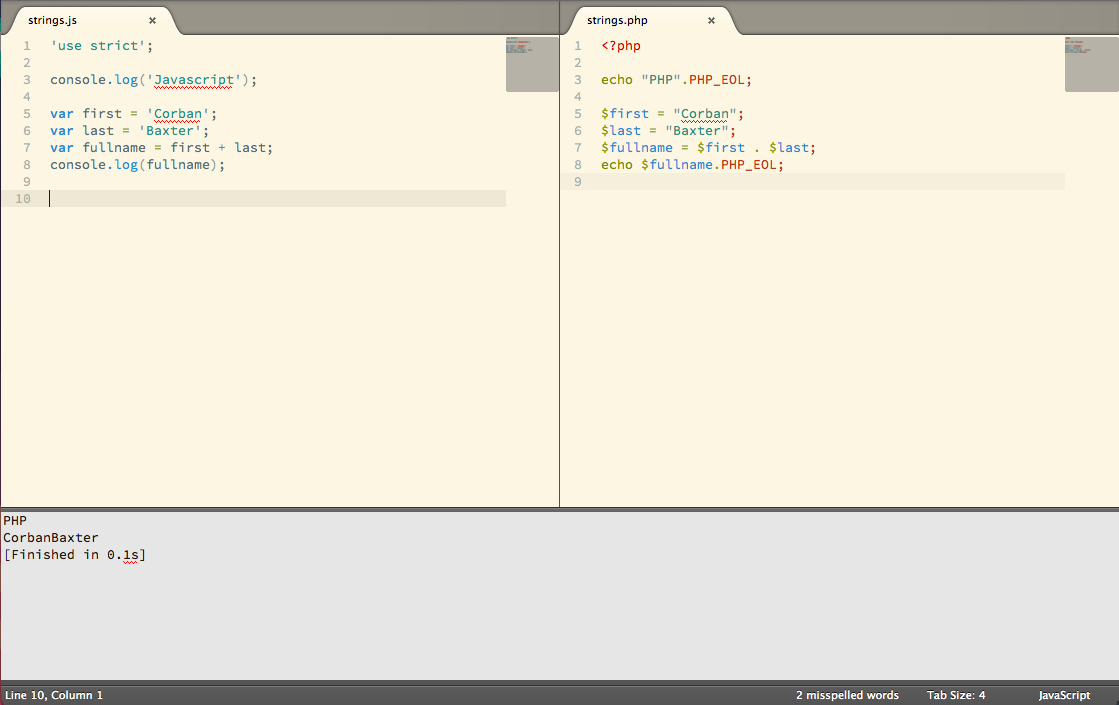
Task: Click line number 3 in strings.php gutter
Action: tap(577, 80)
